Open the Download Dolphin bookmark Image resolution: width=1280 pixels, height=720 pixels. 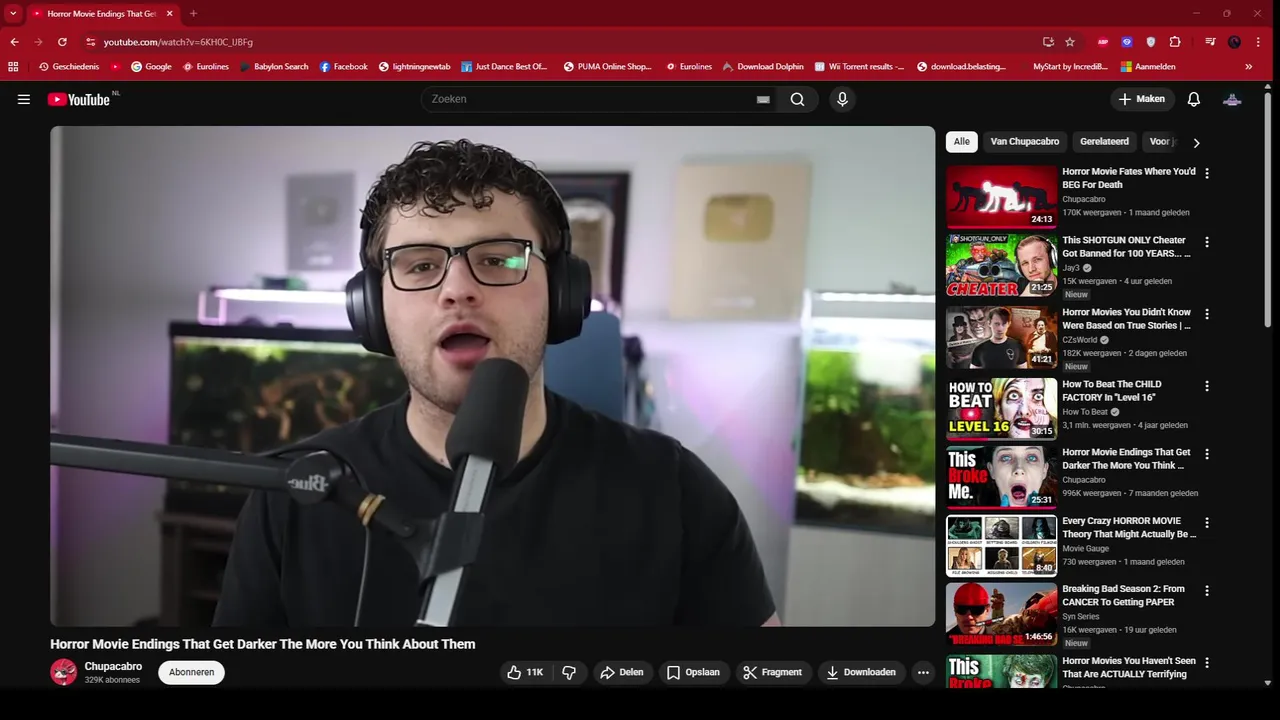[x=763, y=67]
